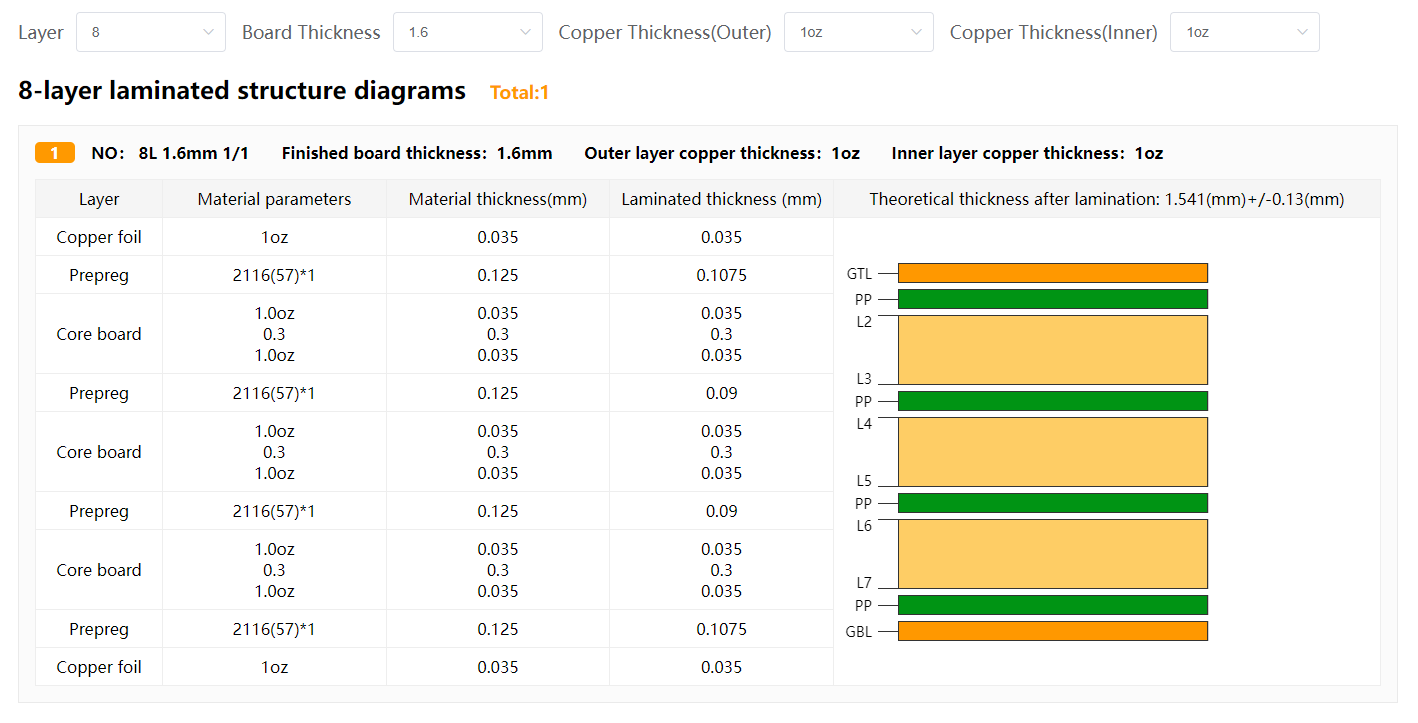Select the green PP bar below GTL
Viewport: 1418px width, 723px height.
[x=1052, y=299]
